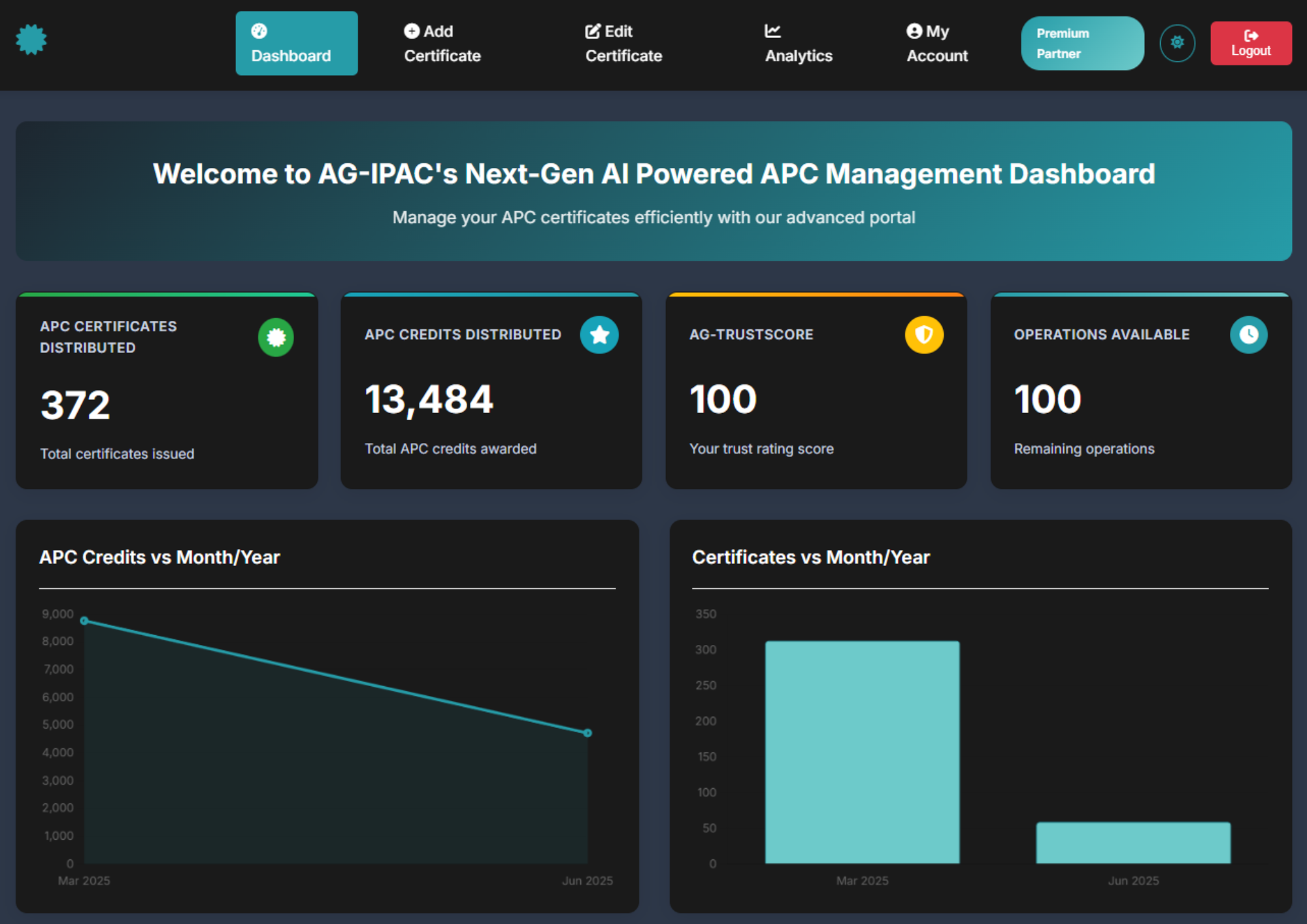
Task: Click the Premium Partner badge
Action: (x=1082, y=43)
